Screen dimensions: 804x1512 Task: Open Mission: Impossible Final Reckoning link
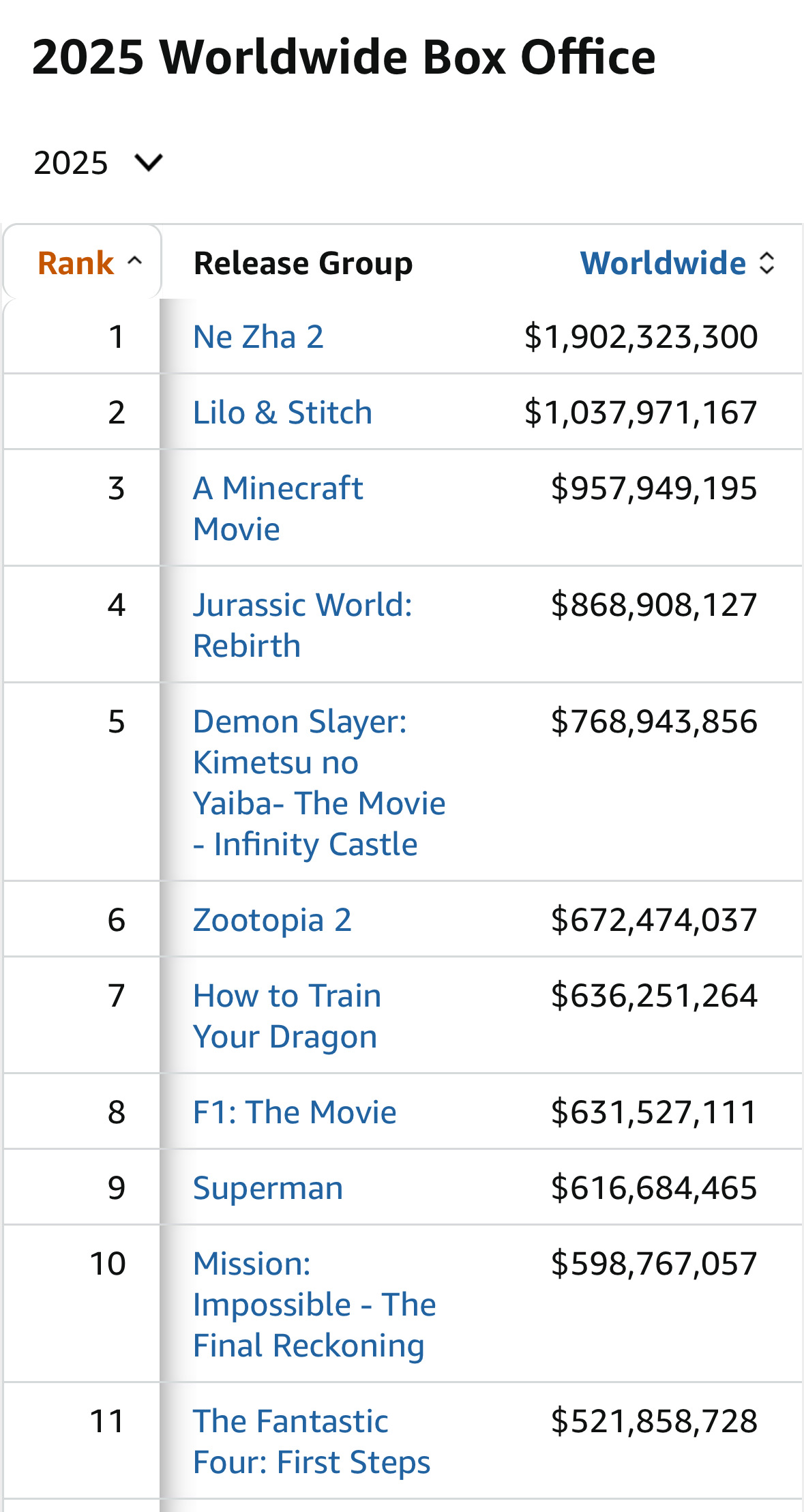pos(314,1304)
